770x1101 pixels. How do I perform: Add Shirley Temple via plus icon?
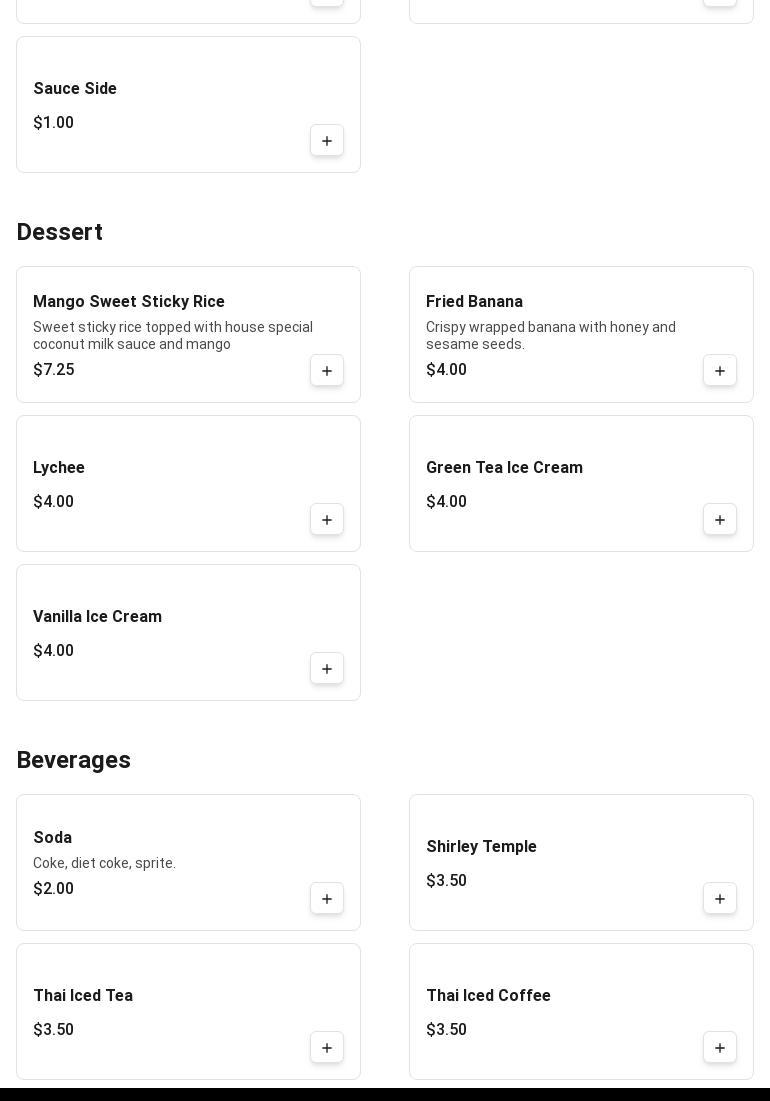tap(720, 899)
